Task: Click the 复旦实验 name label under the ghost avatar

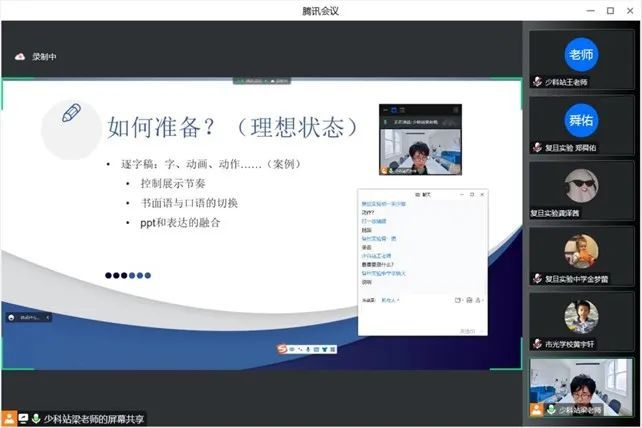Action: tap(555, 213)
